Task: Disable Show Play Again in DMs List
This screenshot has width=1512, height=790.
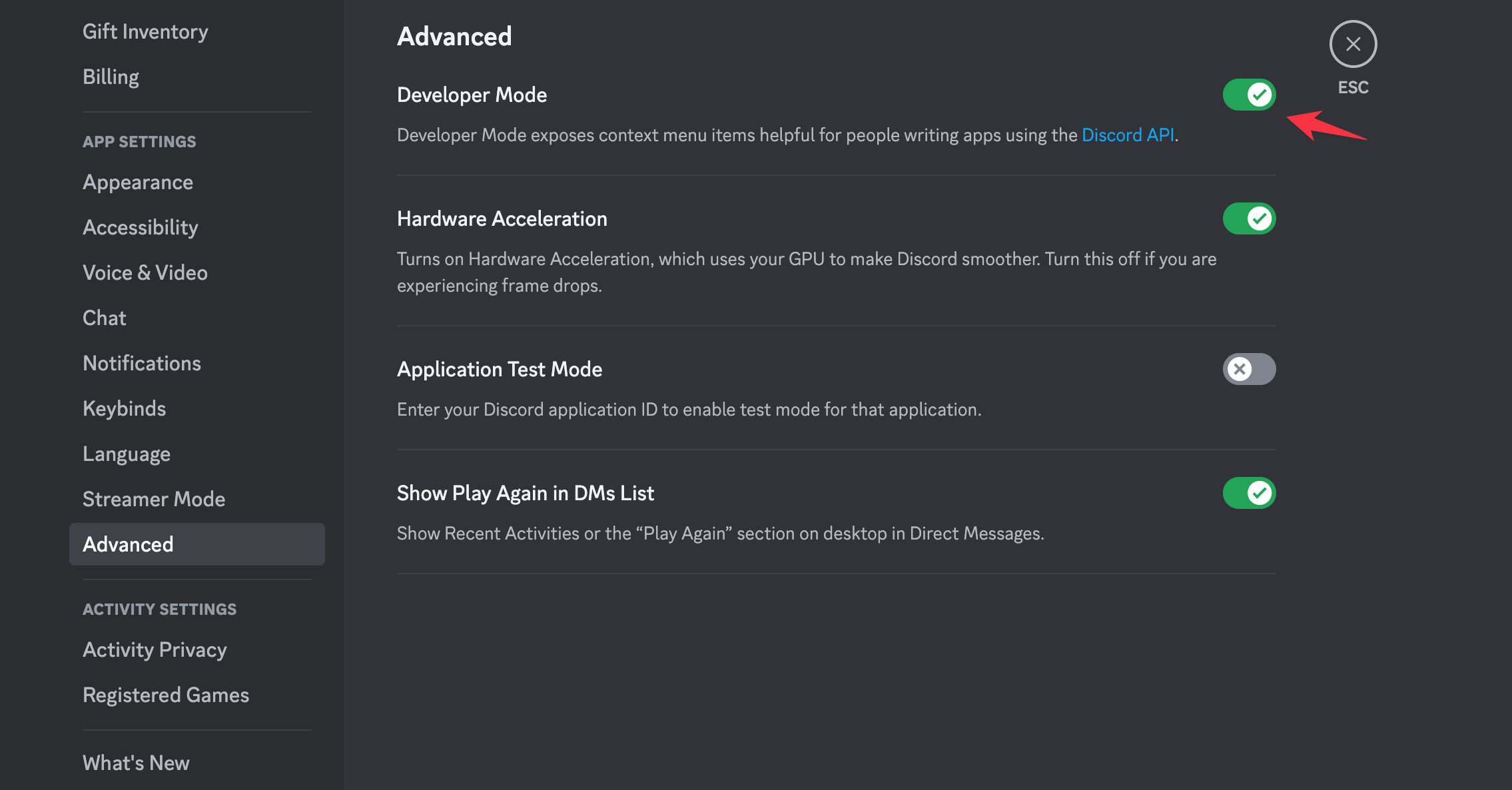Action: 1249,493
